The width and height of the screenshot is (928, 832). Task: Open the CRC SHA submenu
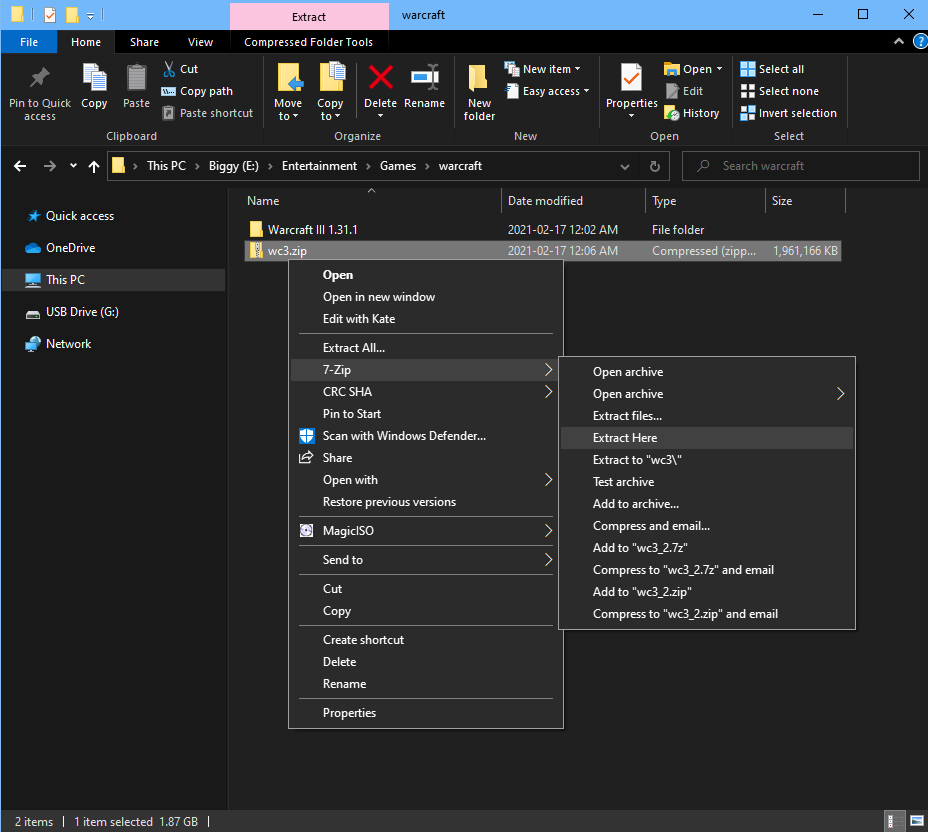(426, 392)
